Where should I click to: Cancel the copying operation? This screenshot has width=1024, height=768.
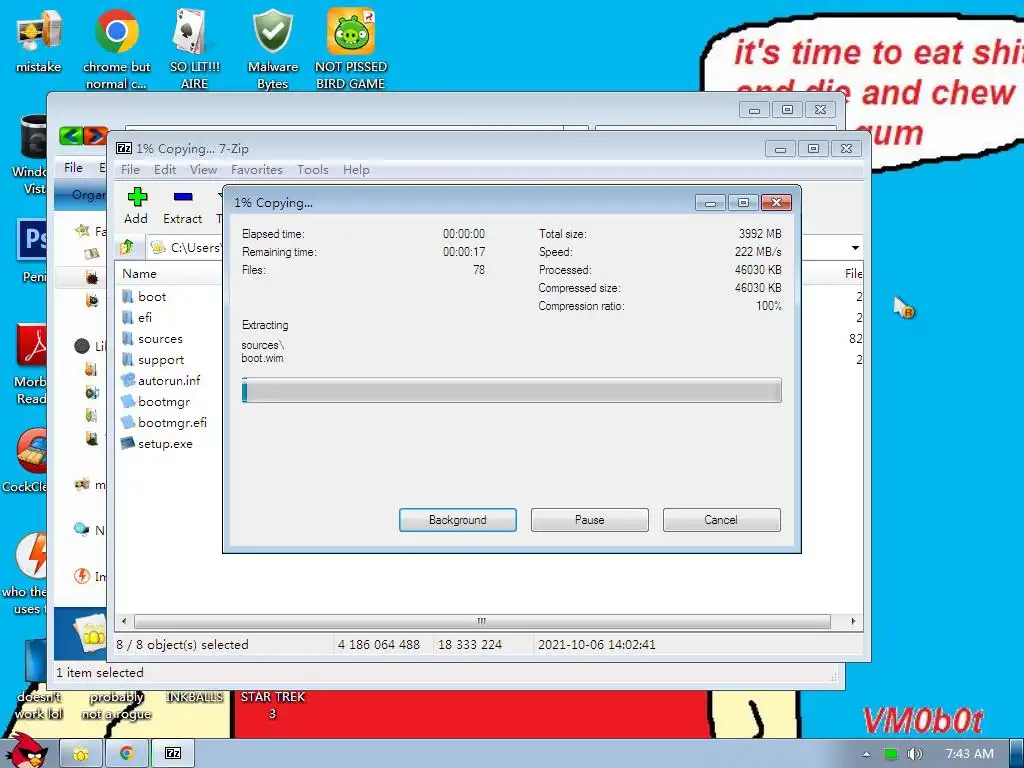(x=721, y=520)
